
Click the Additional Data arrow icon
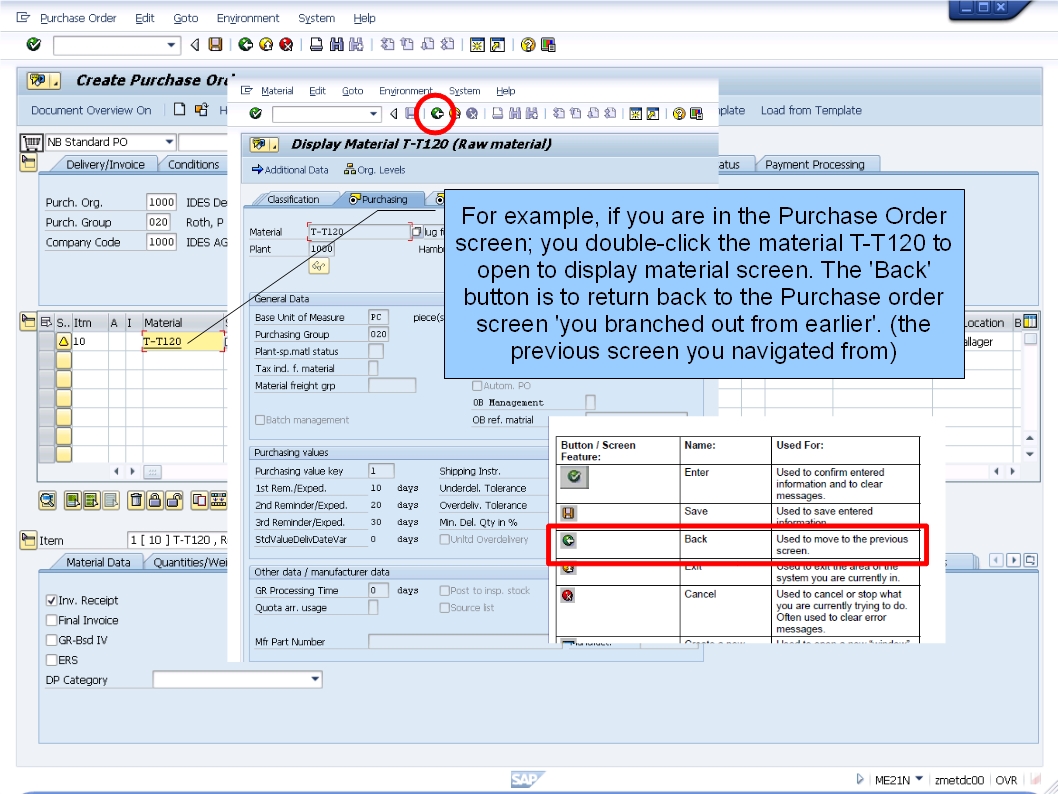tap(257, 170)
